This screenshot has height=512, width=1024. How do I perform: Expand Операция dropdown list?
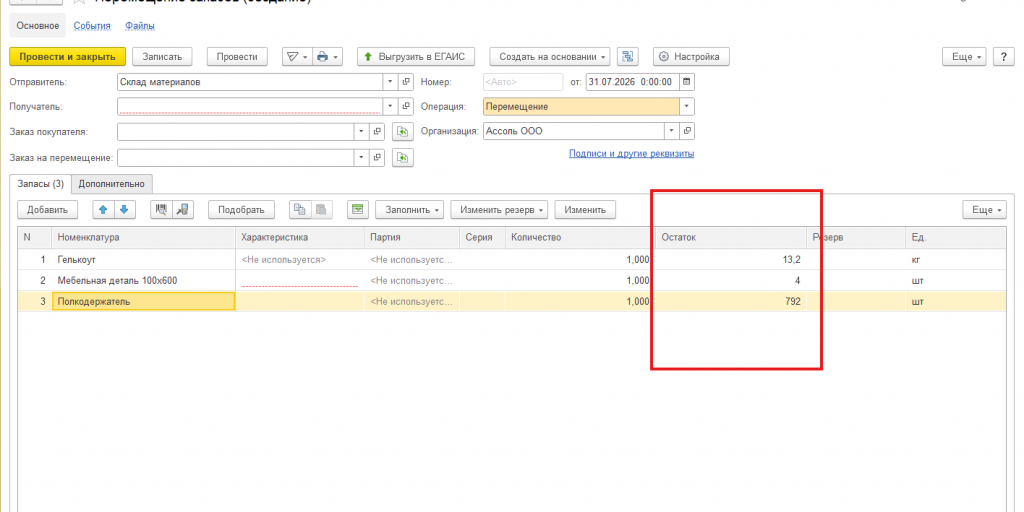(687, 106)
